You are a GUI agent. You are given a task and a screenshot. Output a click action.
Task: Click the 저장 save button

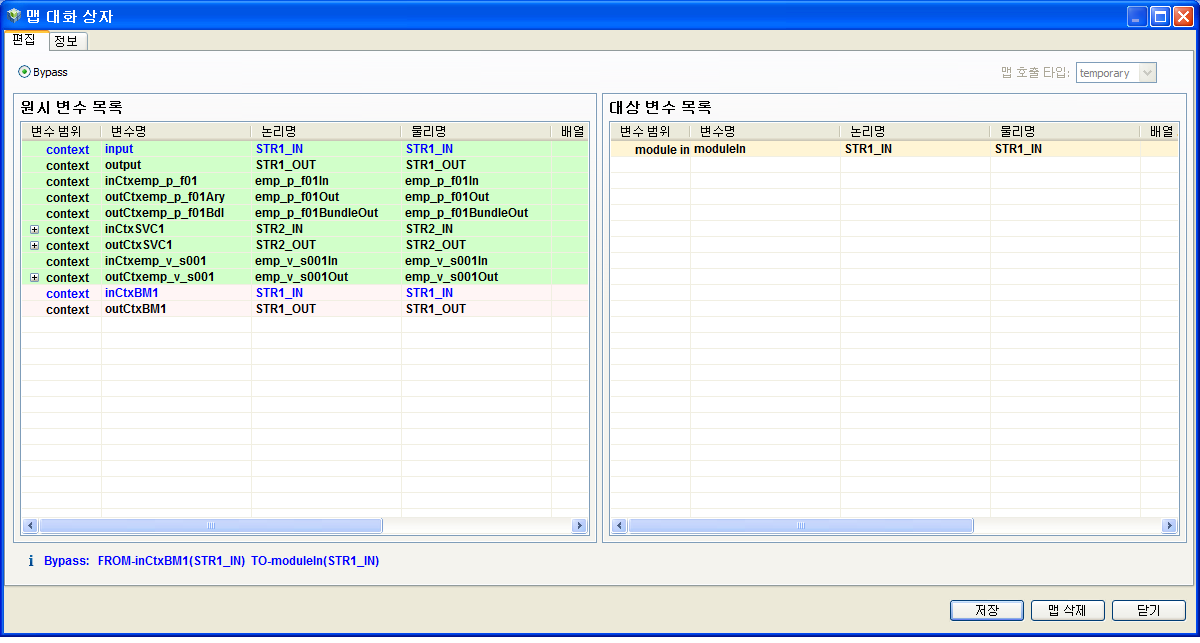coord(987,610)
